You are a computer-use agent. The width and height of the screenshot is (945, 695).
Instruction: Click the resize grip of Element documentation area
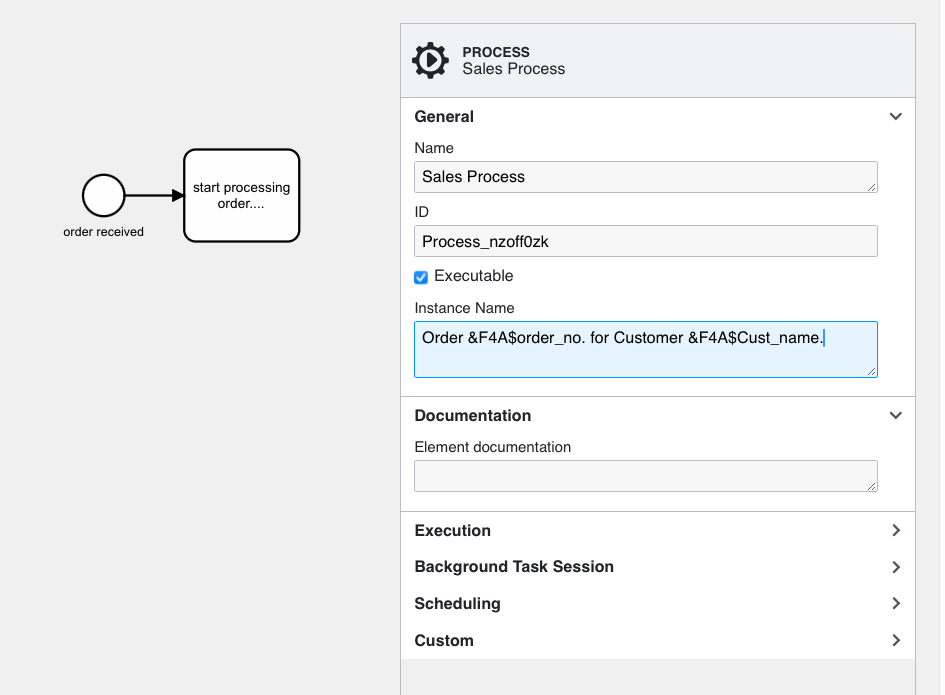(x=871, y=486)
